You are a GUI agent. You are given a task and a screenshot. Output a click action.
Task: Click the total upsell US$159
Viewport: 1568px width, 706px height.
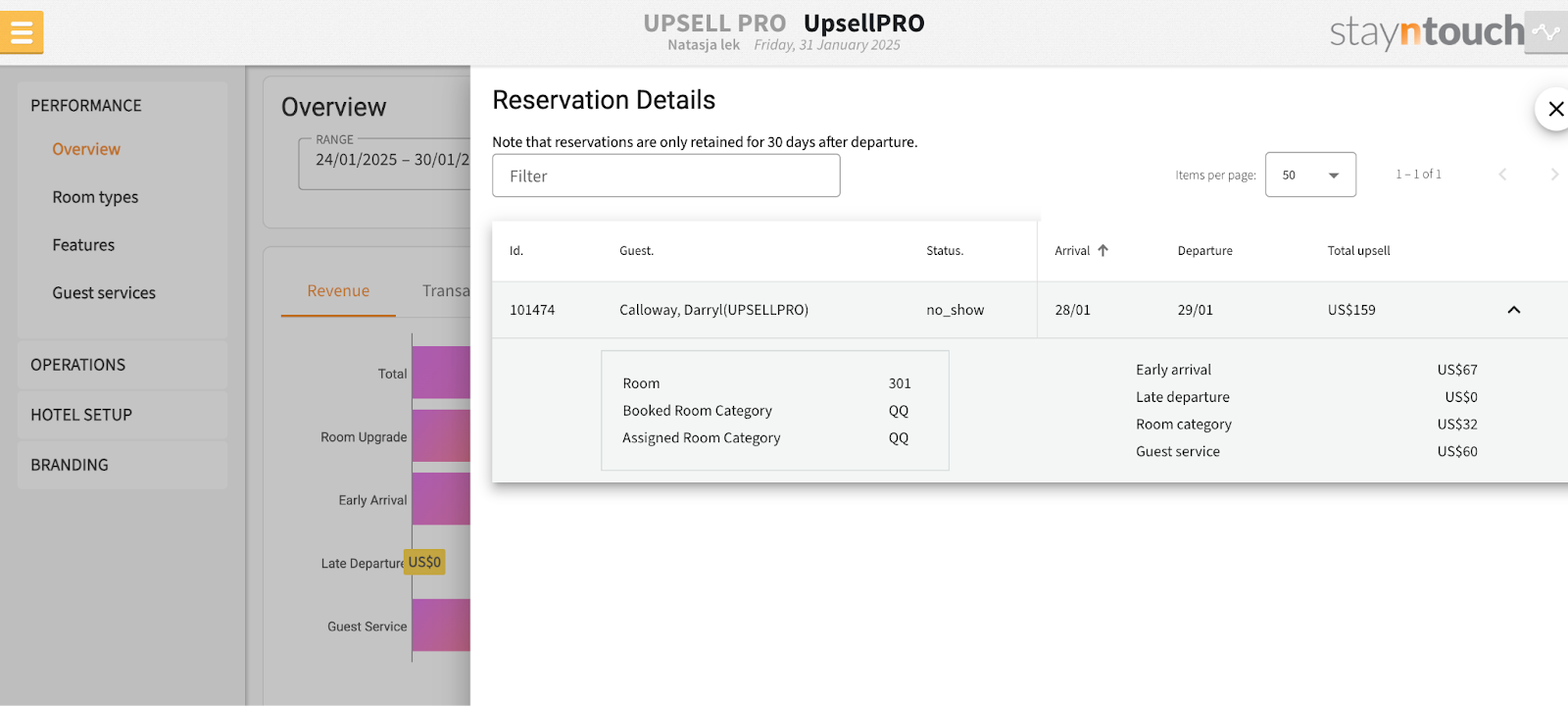(1351, 310)
